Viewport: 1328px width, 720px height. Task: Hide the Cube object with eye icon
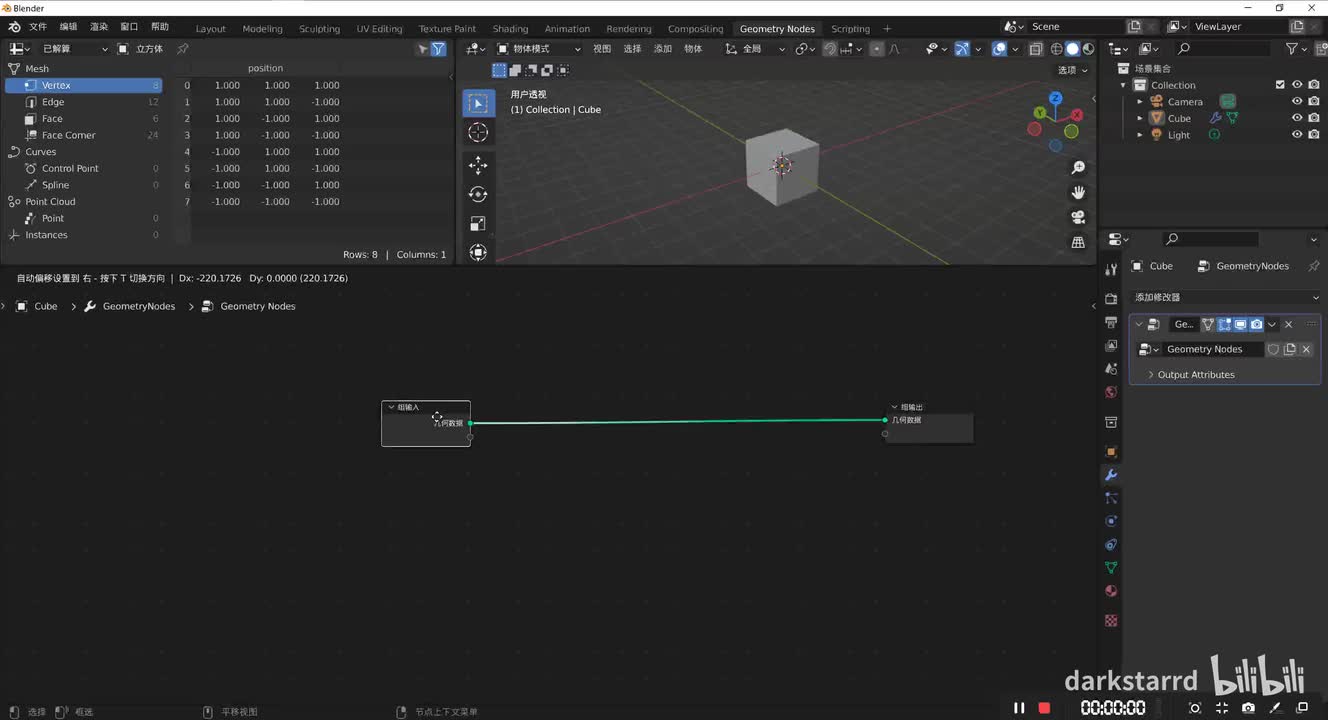coord(1297,118)
